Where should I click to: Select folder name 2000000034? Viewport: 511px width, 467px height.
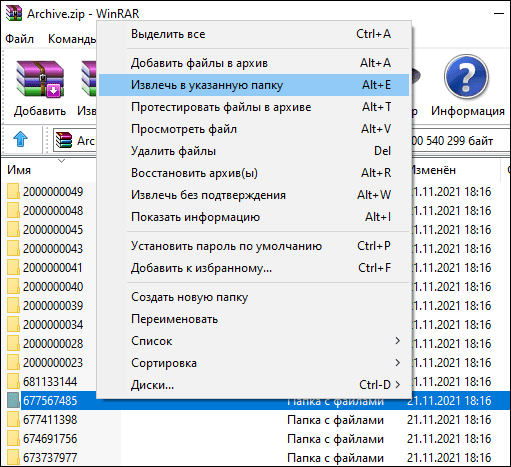pos(53,325)
